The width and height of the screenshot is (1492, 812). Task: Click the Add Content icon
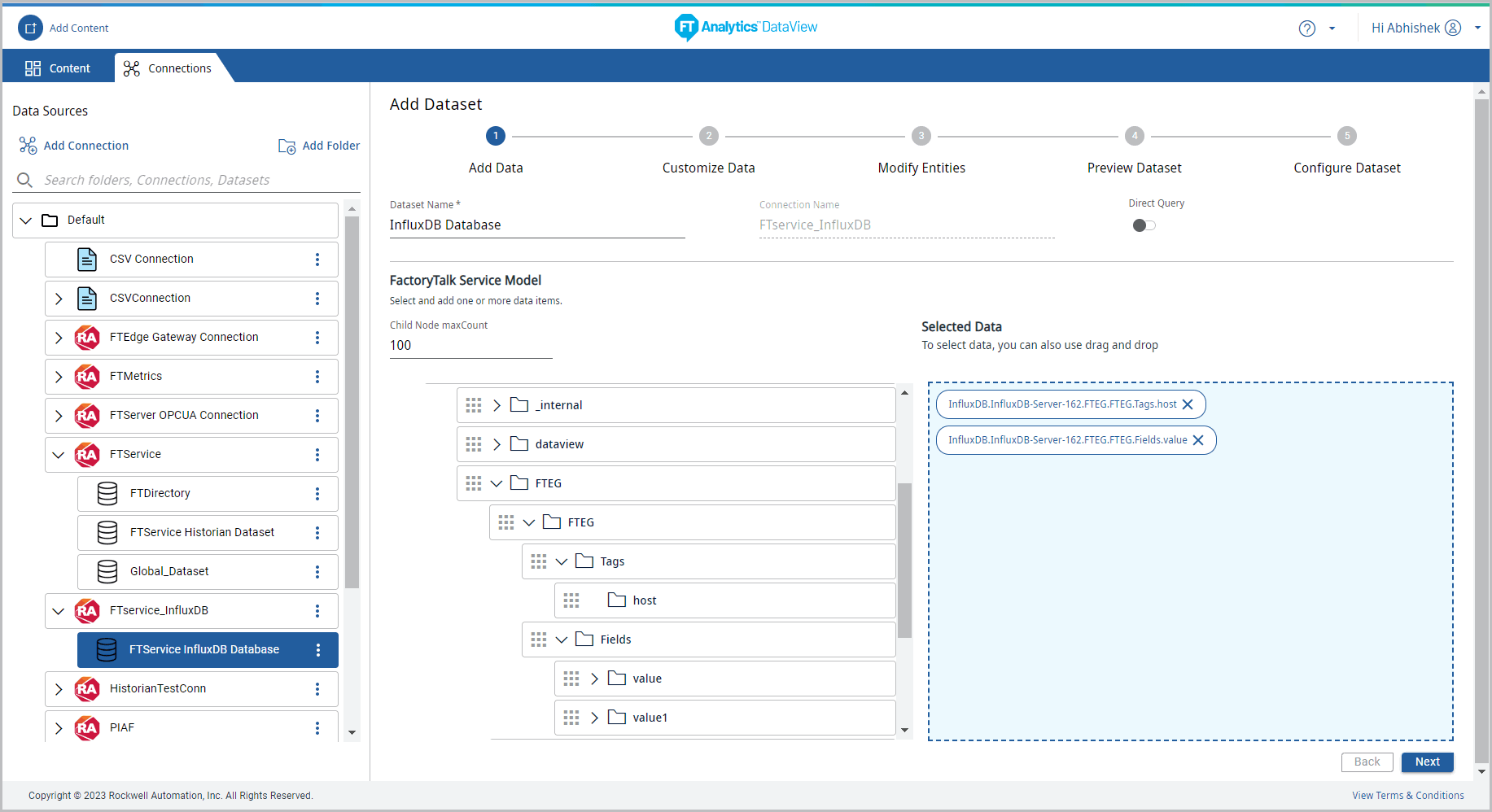(x=30, y=28)
